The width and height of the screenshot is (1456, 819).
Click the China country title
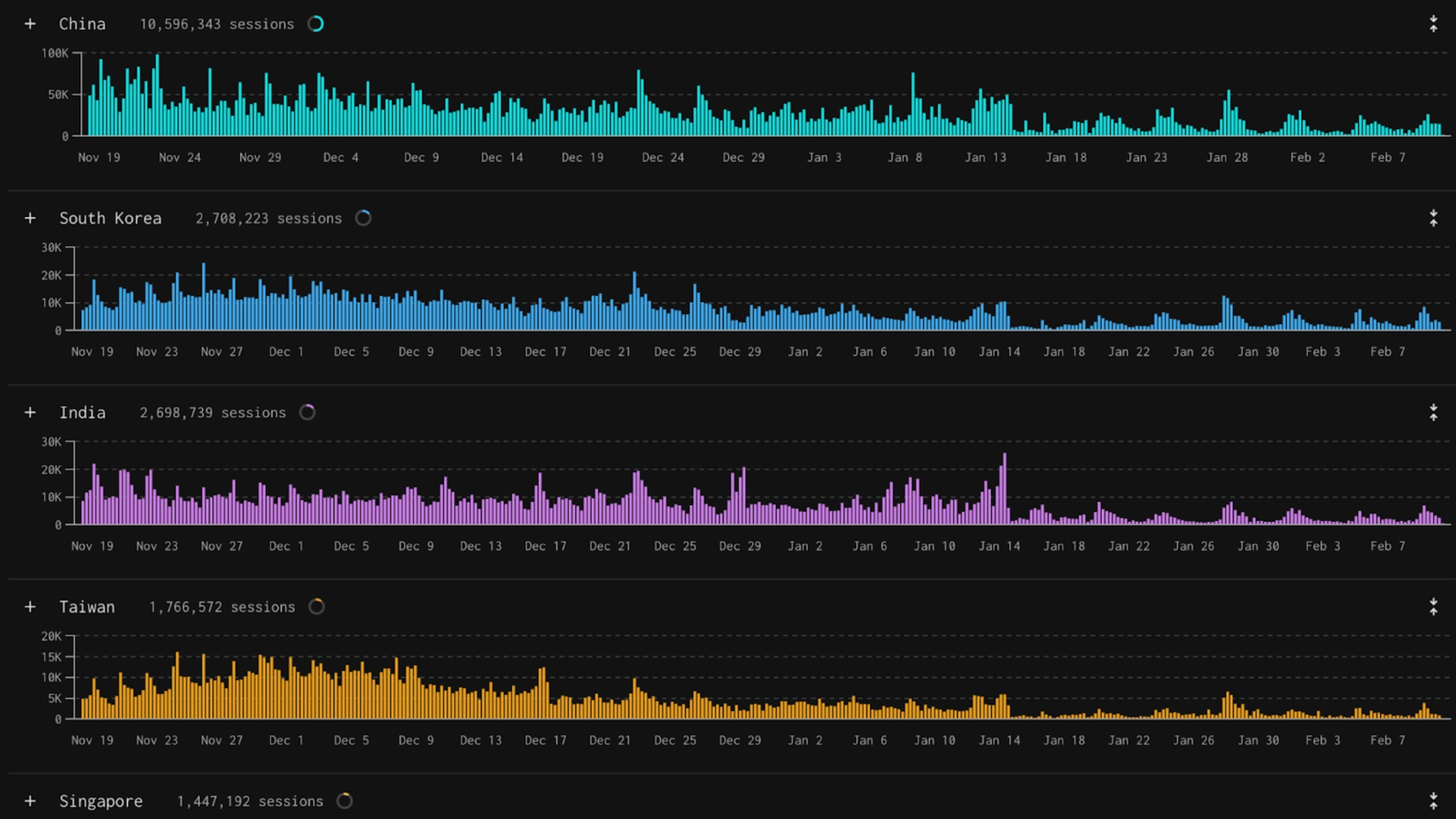[83, 24]
